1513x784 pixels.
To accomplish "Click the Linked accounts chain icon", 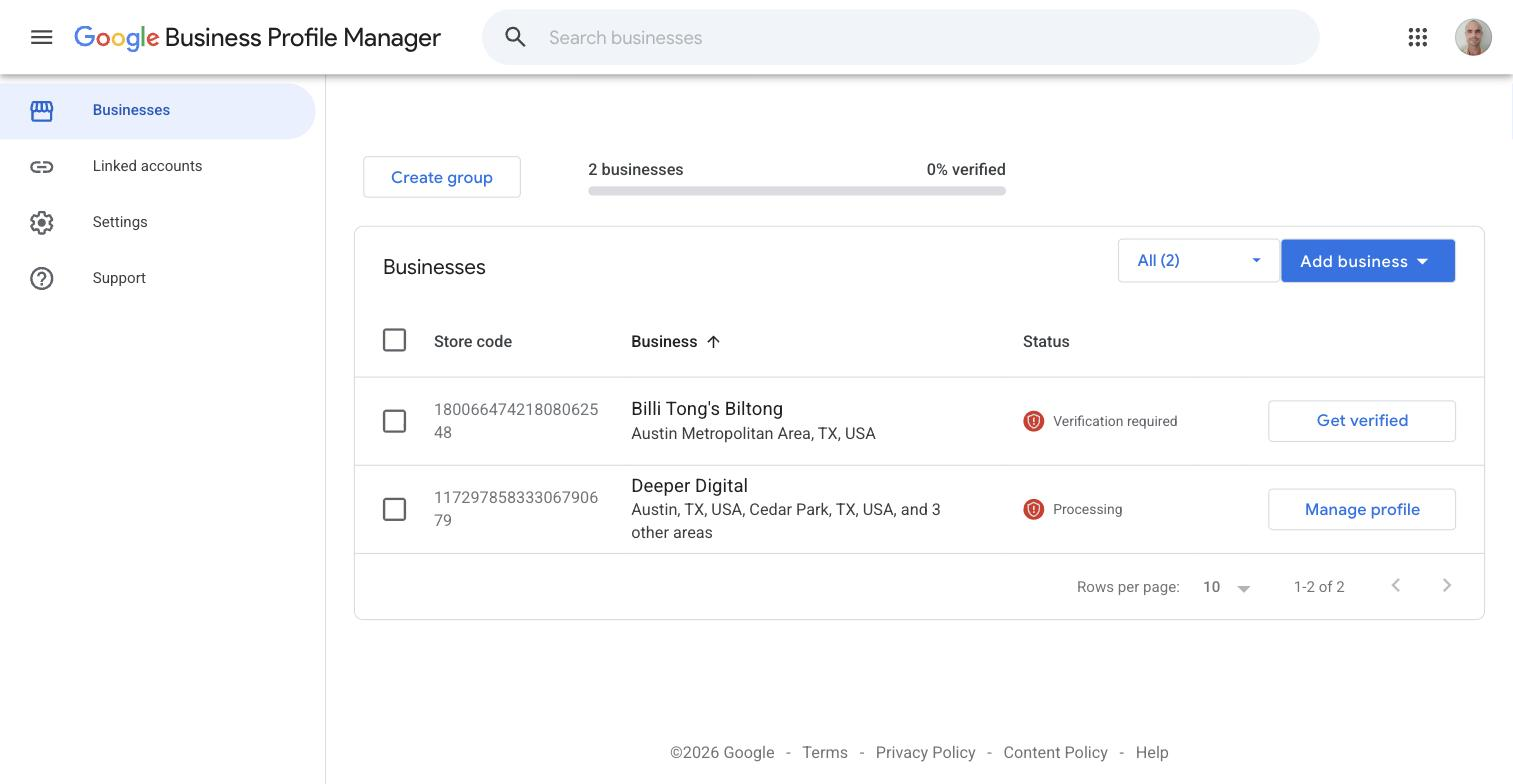I will pyautogui.click(x=41, y=166).
